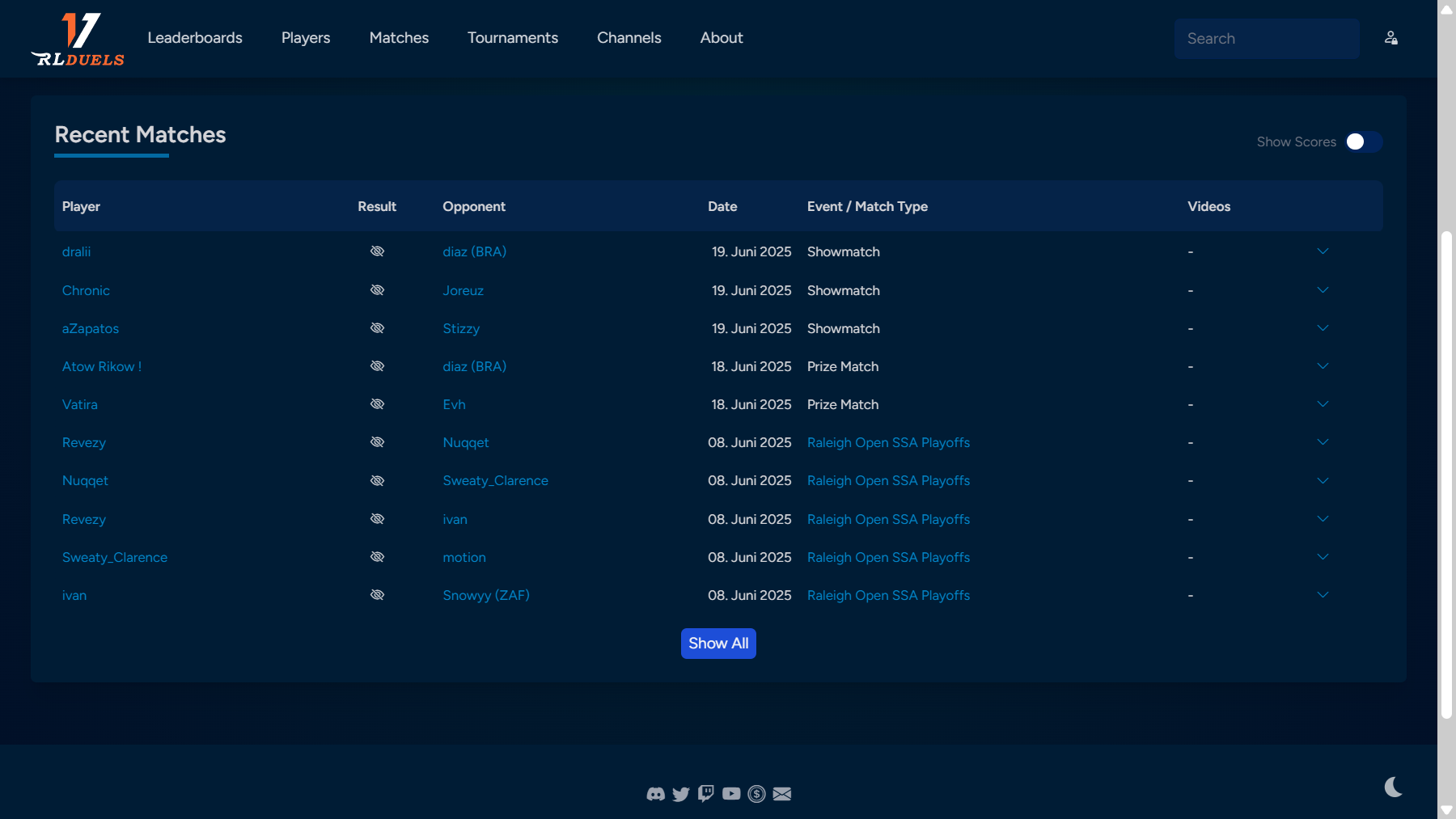Focus the Search input field
The image size is (1456, 819).
click(x=1267, y=39)
